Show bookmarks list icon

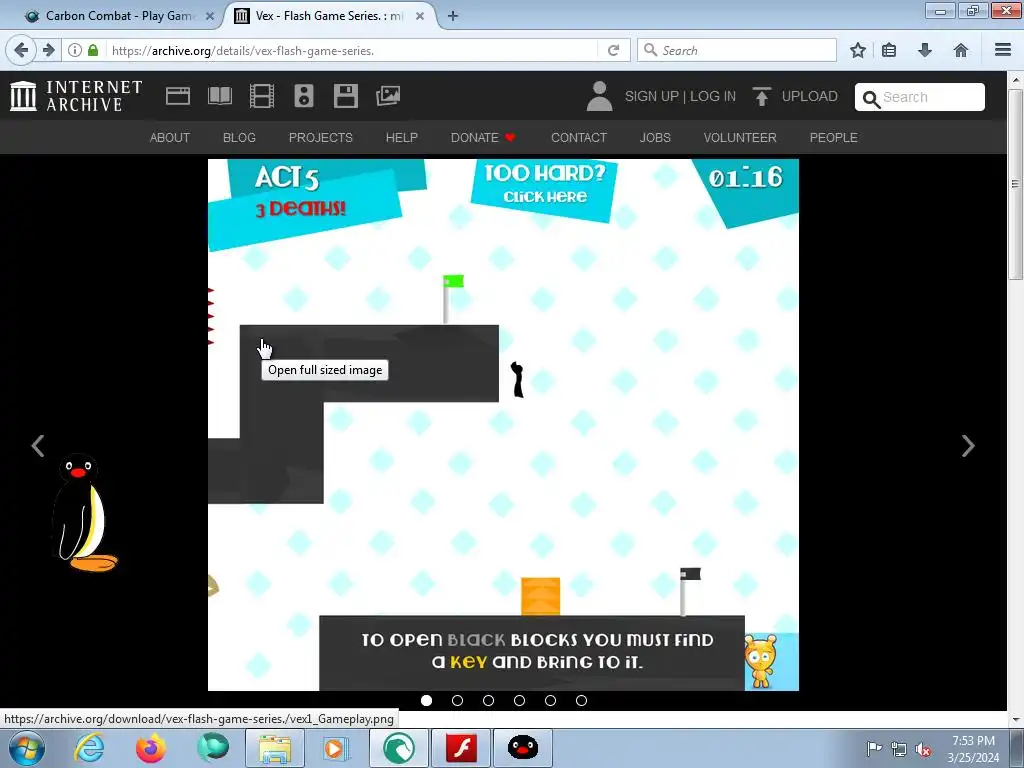[889, 50]
